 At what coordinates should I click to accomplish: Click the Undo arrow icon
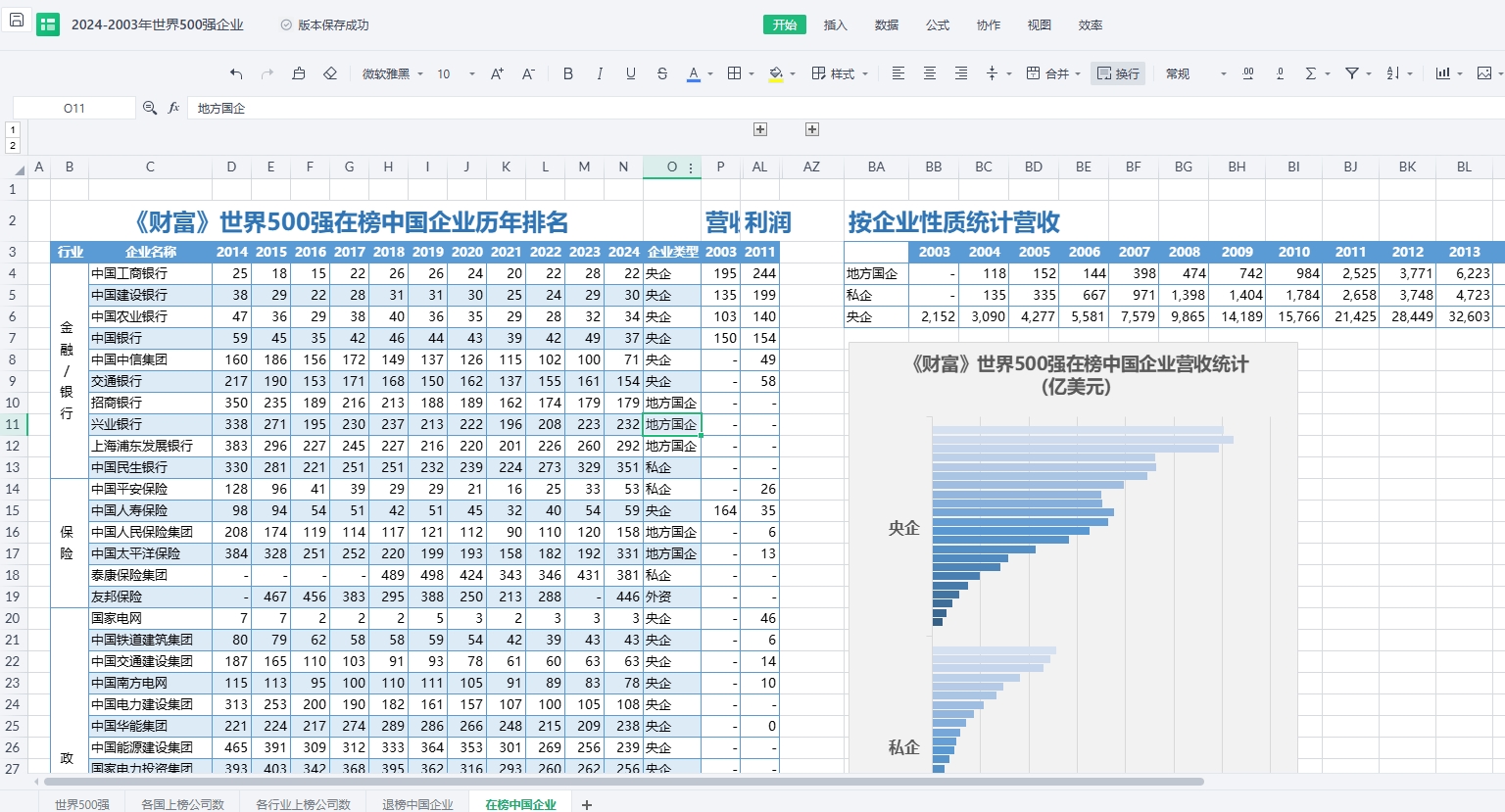tap(236, 73)
